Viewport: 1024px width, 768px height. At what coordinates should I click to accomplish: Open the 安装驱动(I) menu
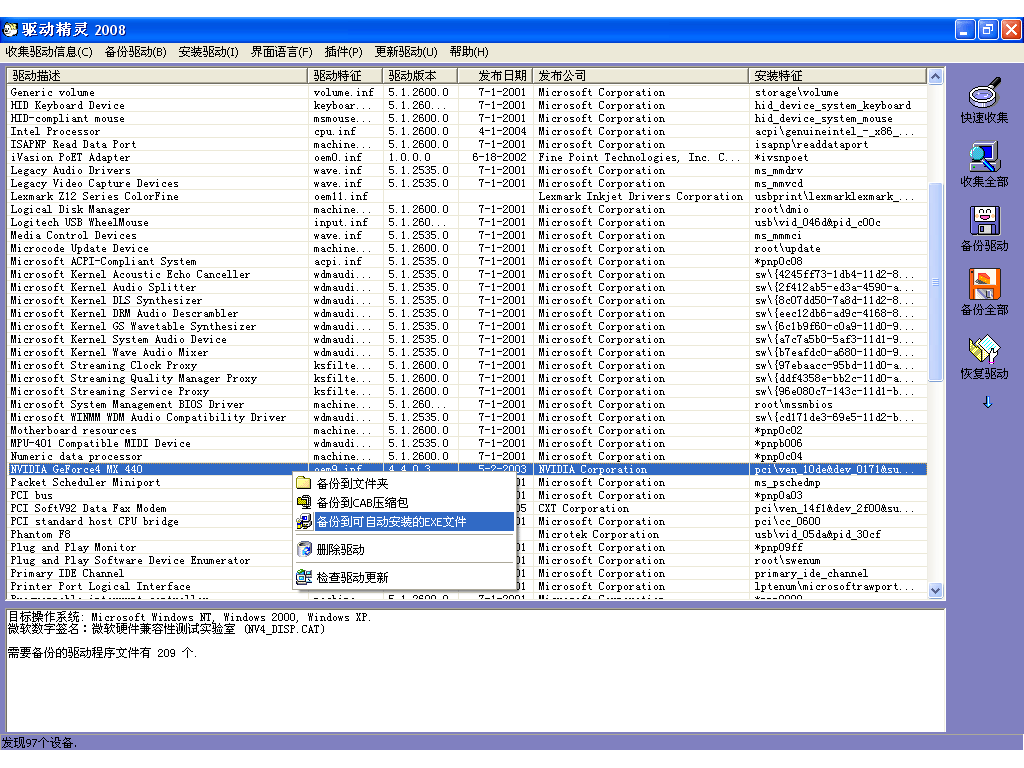tap(208, 52)
